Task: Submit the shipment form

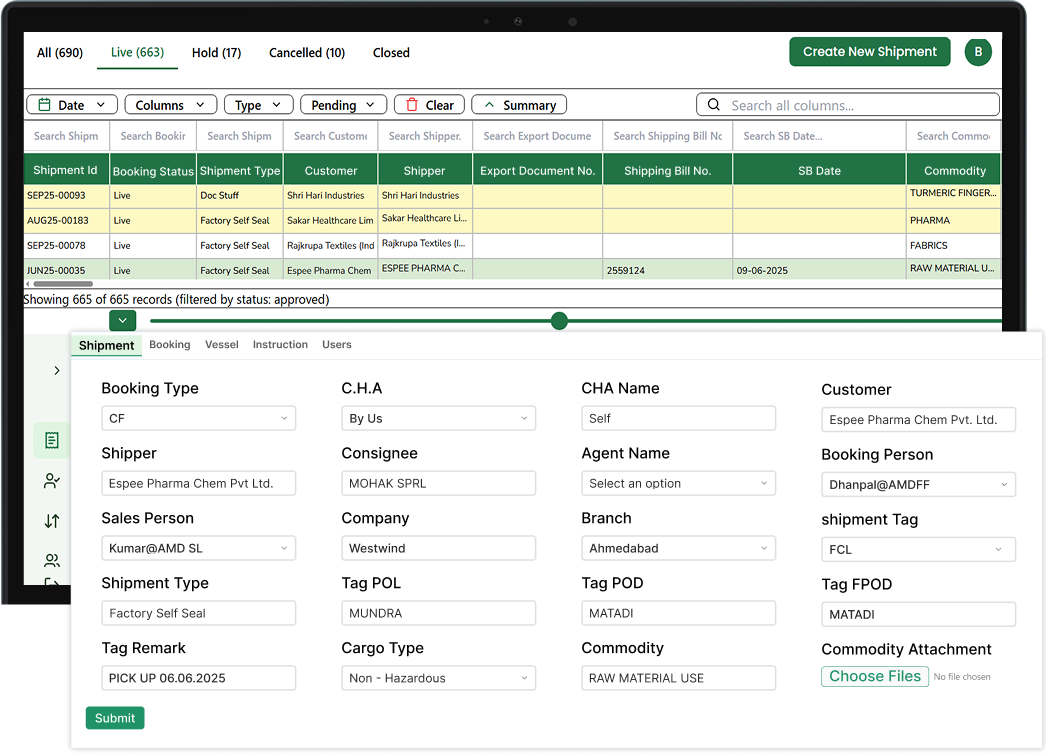Action: pos(114,718)
